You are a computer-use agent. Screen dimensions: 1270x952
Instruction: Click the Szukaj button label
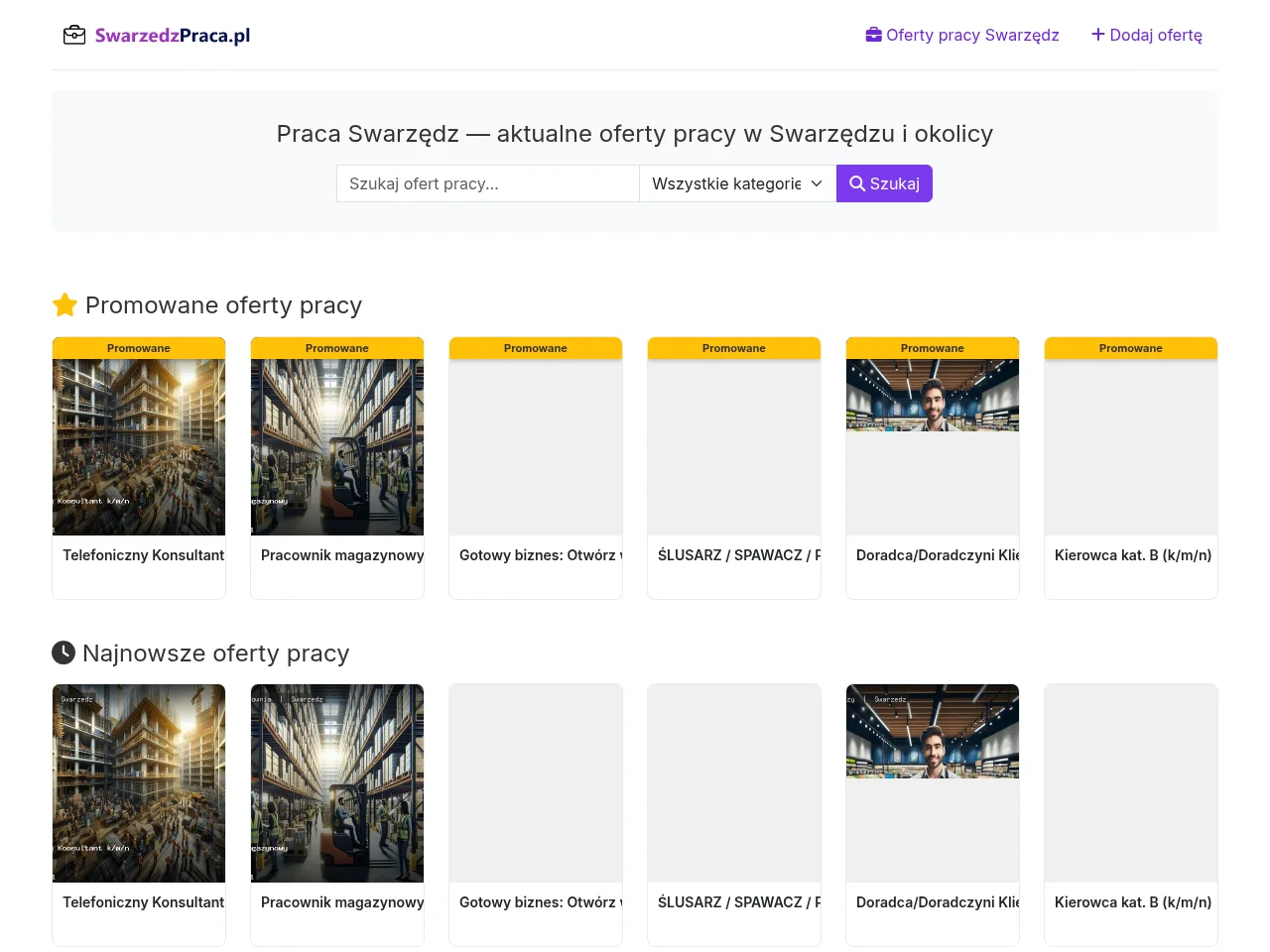point(895,183)
